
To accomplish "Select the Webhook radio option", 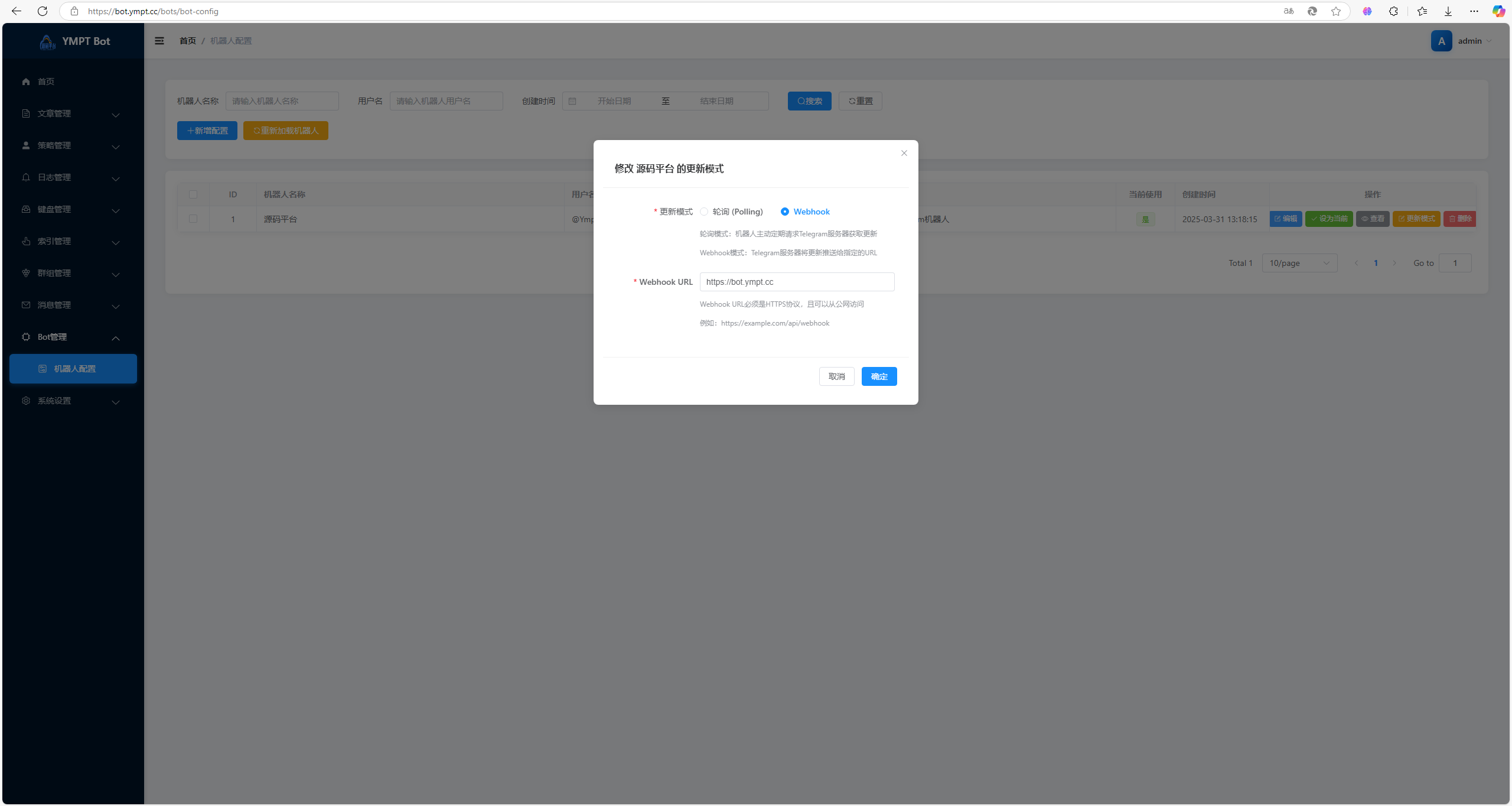I will pyautogui.click(x=785, y=212).
